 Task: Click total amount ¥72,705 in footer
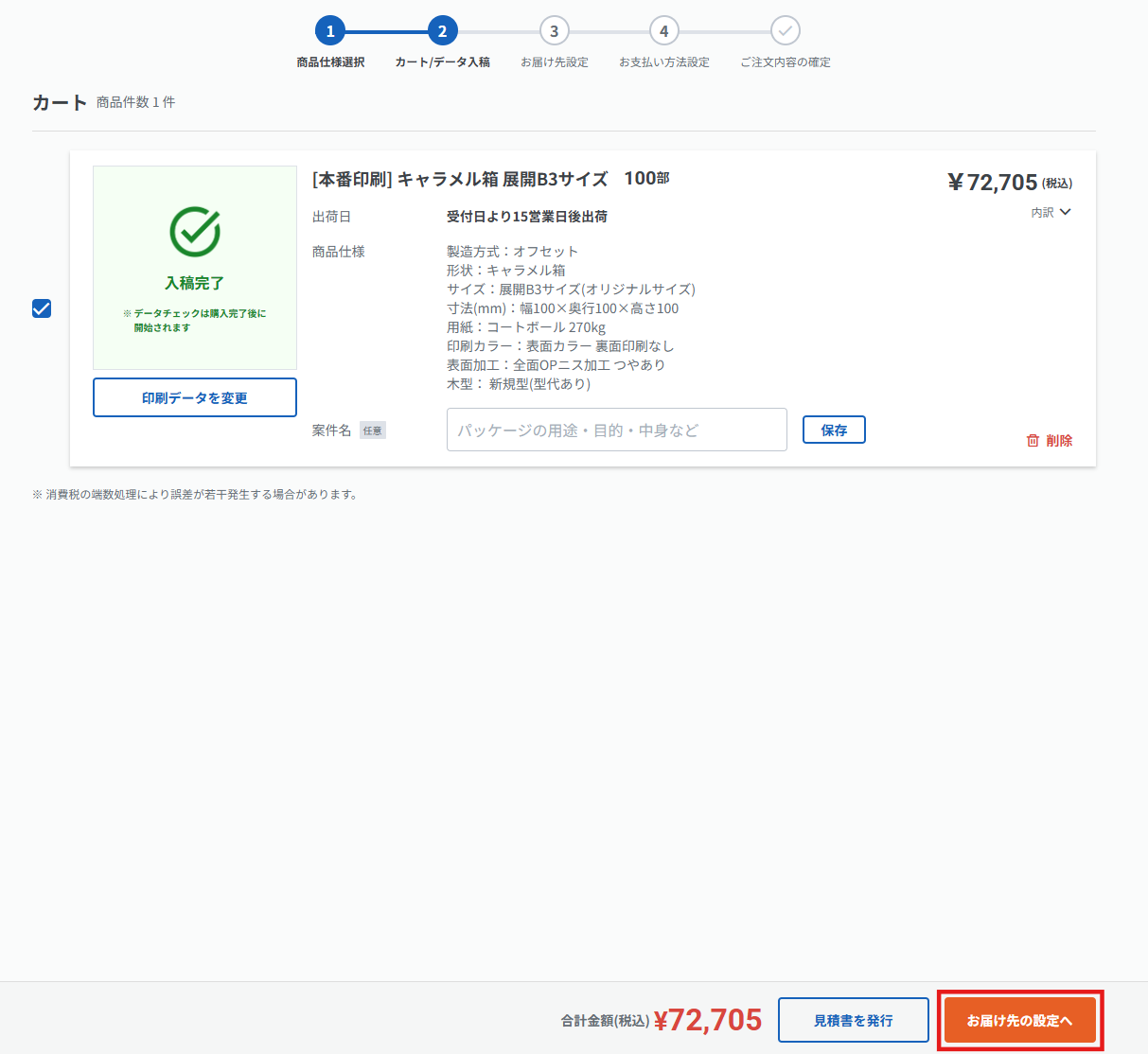(x=708, y=1020)
